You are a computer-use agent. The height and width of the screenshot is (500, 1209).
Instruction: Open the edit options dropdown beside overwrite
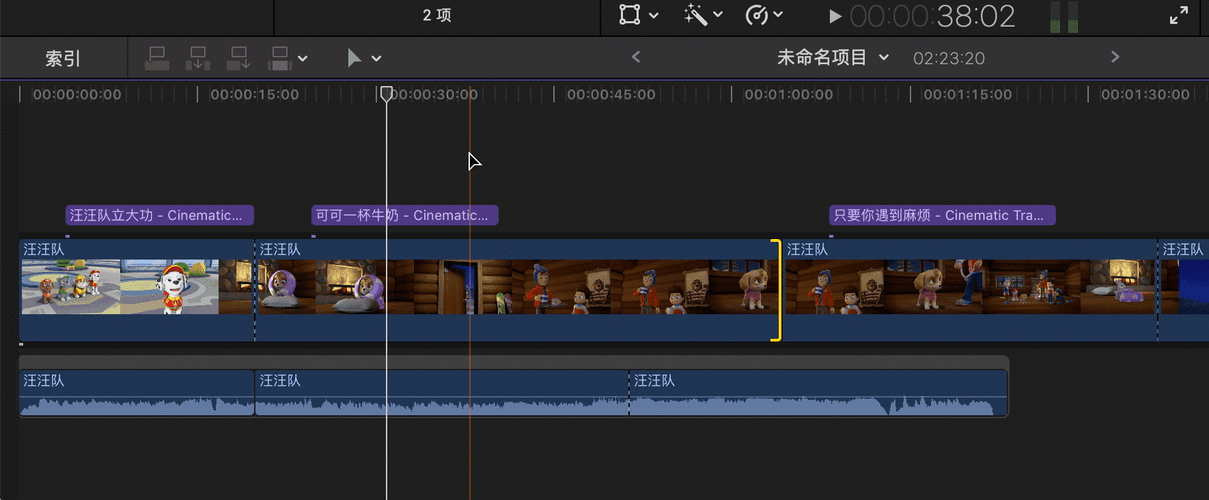tap(302, 59)
